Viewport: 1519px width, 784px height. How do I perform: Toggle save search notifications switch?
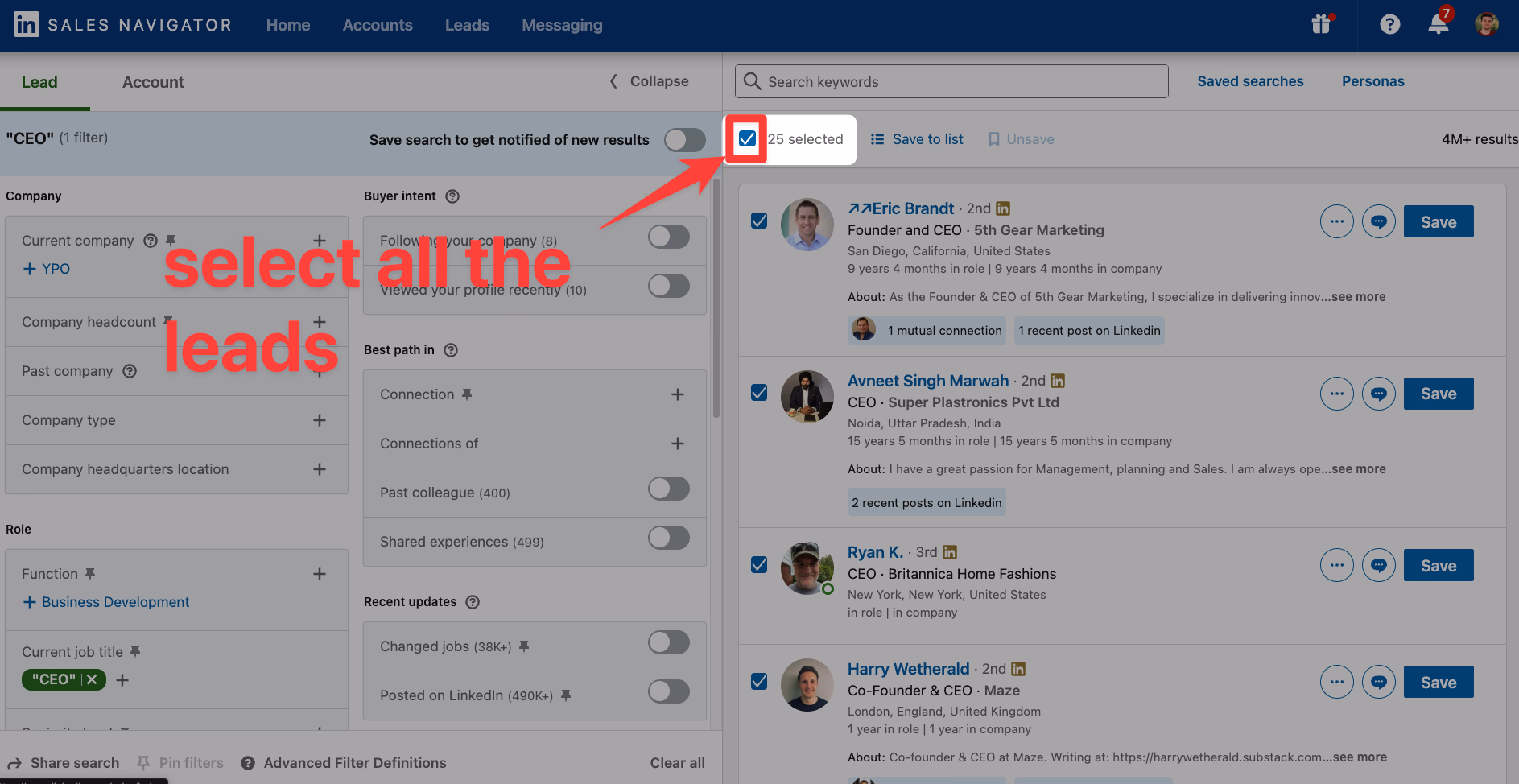tap(685, 140)
